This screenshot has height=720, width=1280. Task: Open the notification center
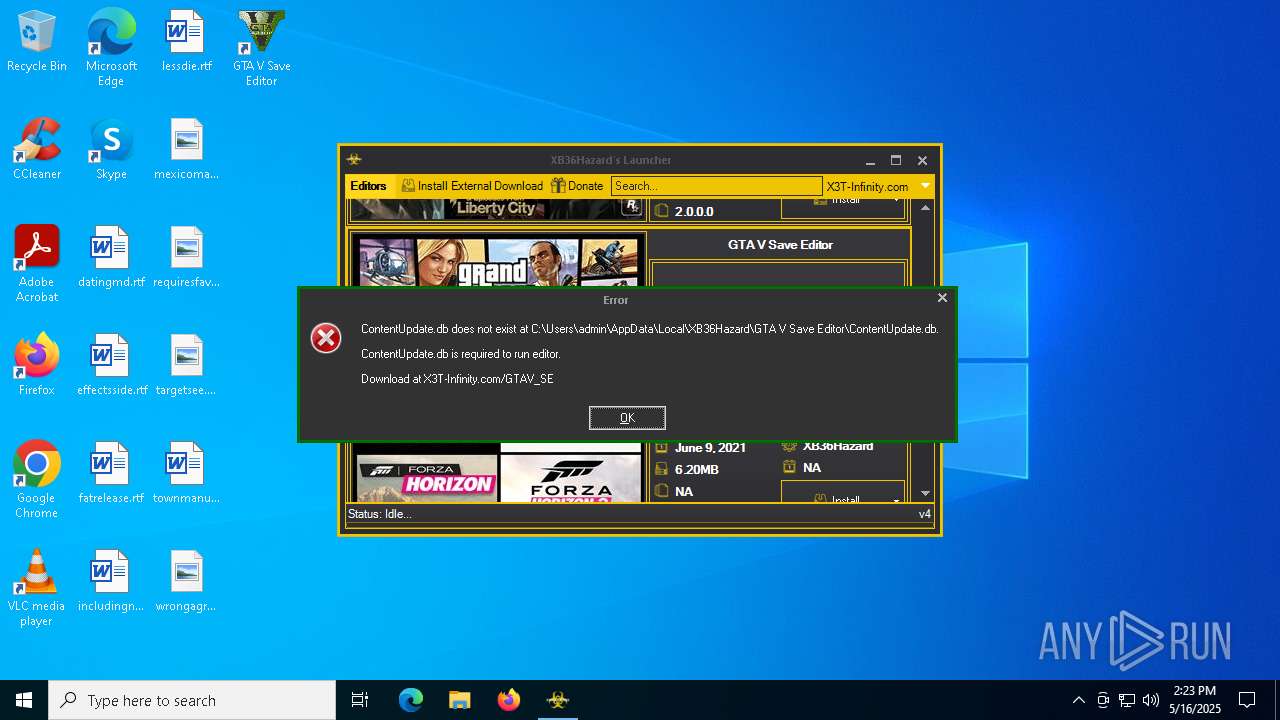tap(1247, 700)
